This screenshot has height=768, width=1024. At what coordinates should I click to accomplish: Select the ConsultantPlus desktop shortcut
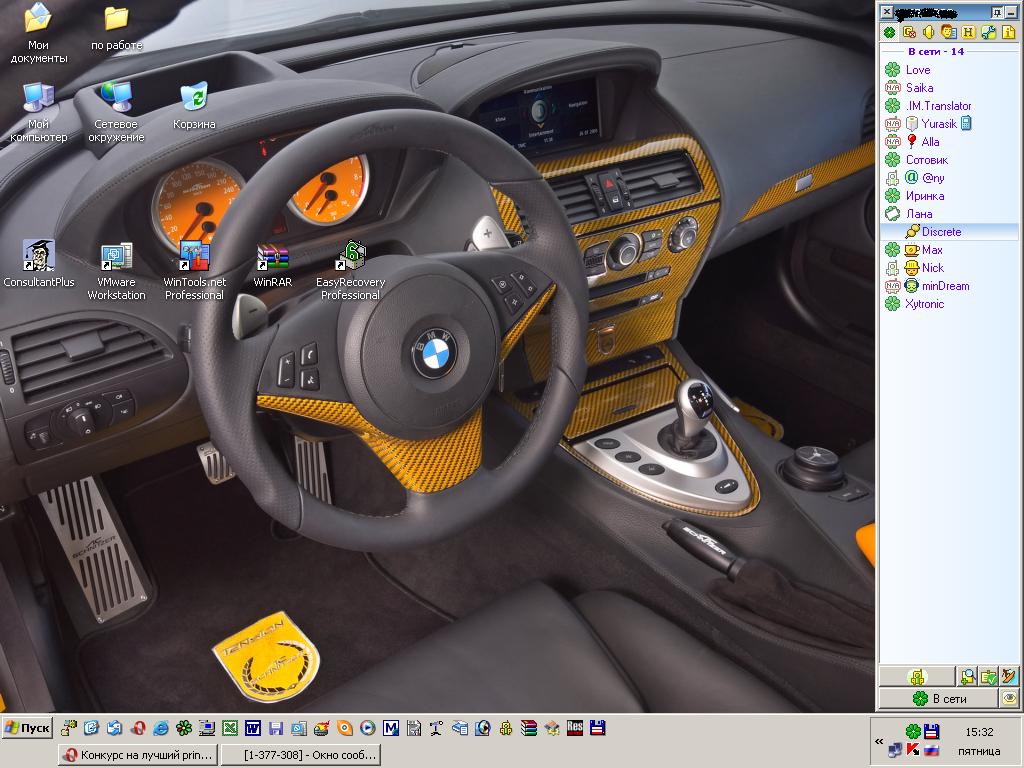[39, 264]
